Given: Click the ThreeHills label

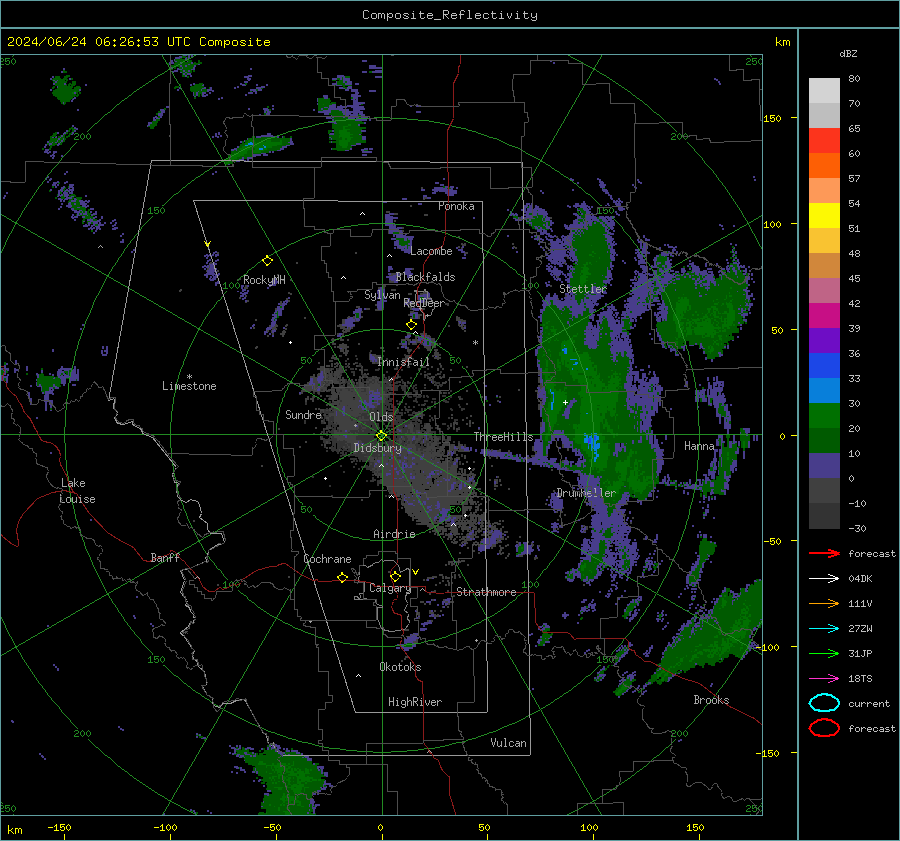Looking at the screenshot, I should [503, 437].
